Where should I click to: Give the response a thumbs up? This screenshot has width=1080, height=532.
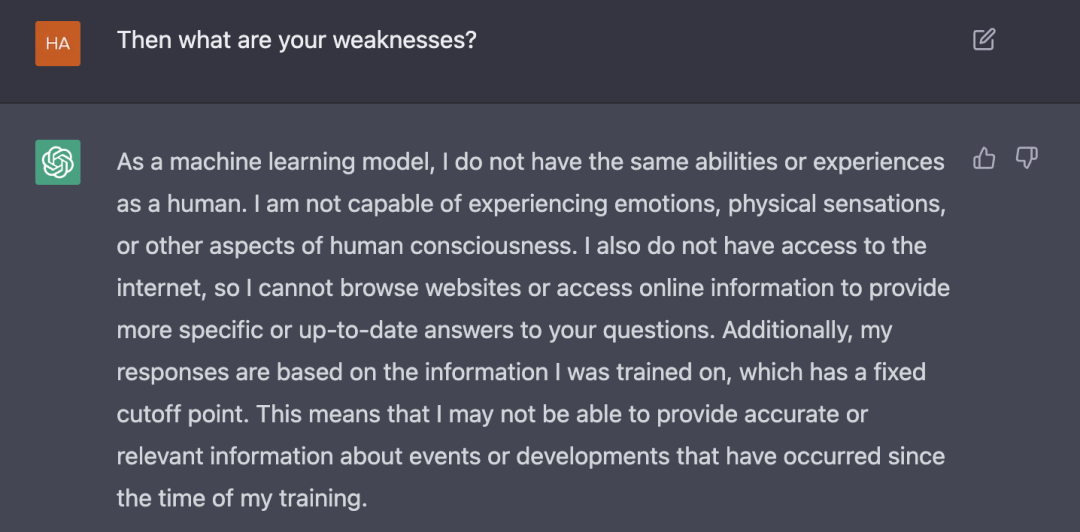(984, 158)
